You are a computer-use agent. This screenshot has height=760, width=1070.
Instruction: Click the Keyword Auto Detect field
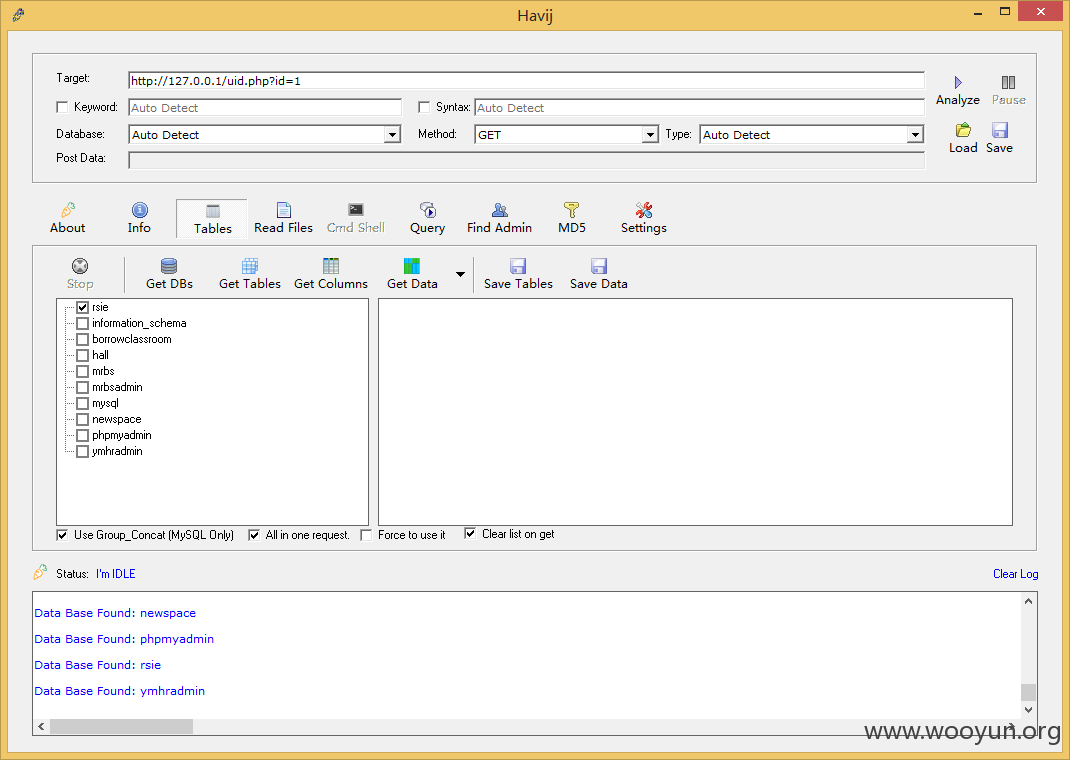(265, 108)
